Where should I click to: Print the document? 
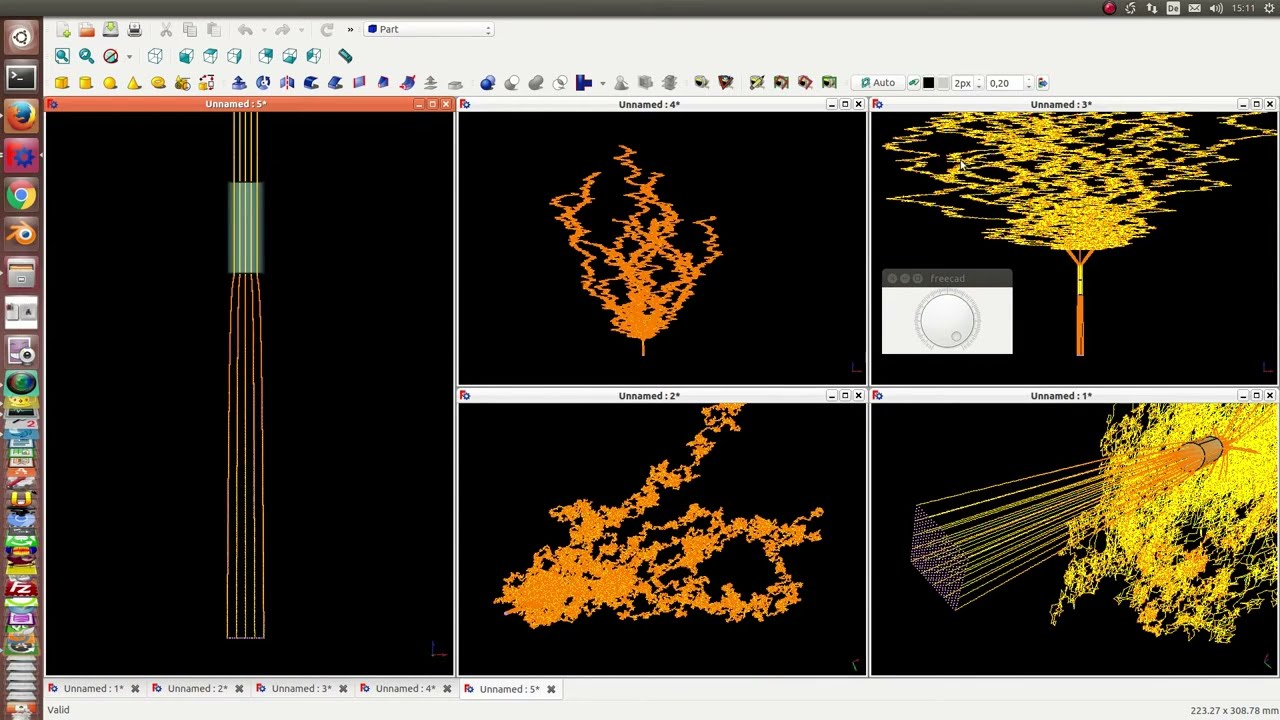[134, 29]
